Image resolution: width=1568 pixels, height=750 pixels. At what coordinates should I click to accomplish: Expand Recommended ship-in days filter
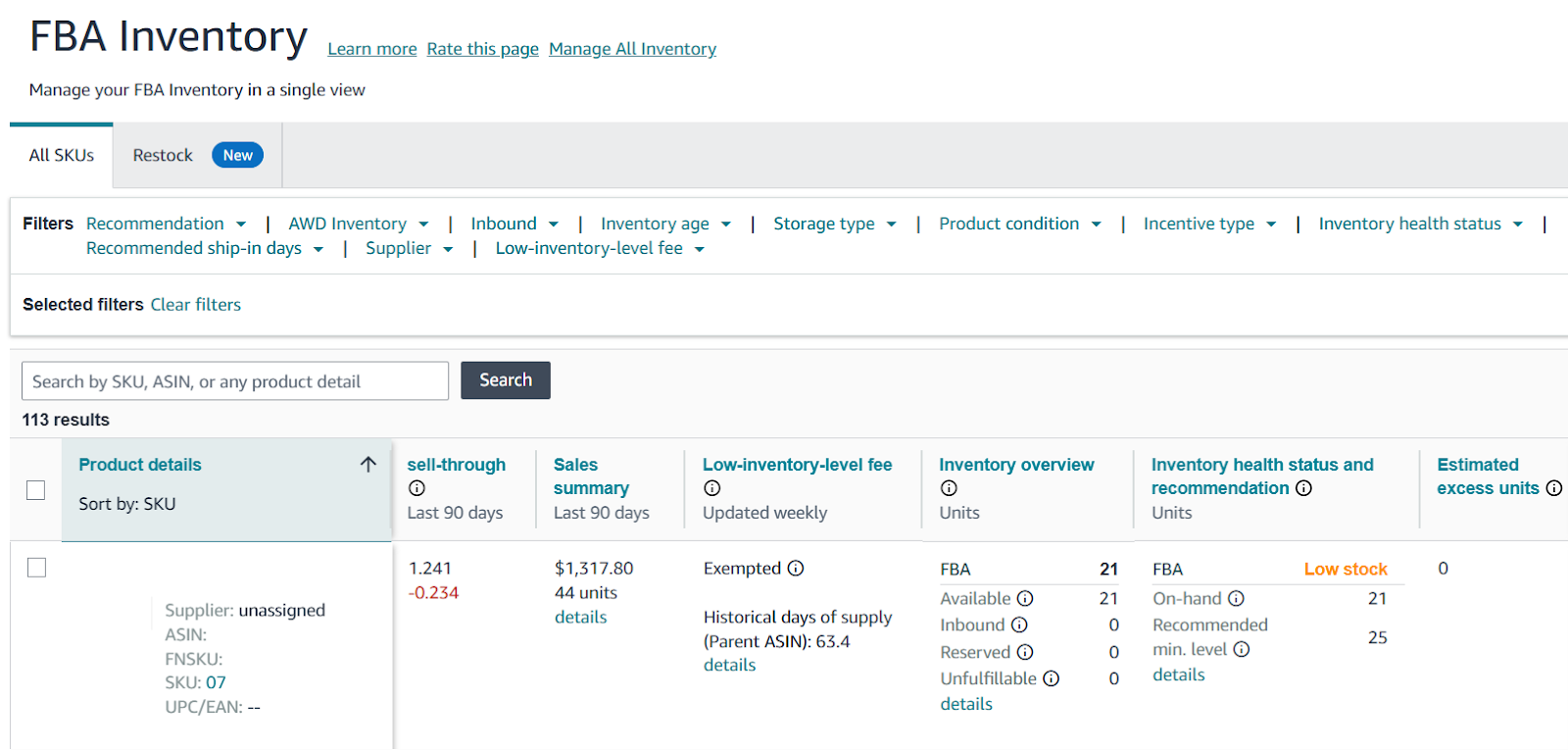tap(205, 249)
